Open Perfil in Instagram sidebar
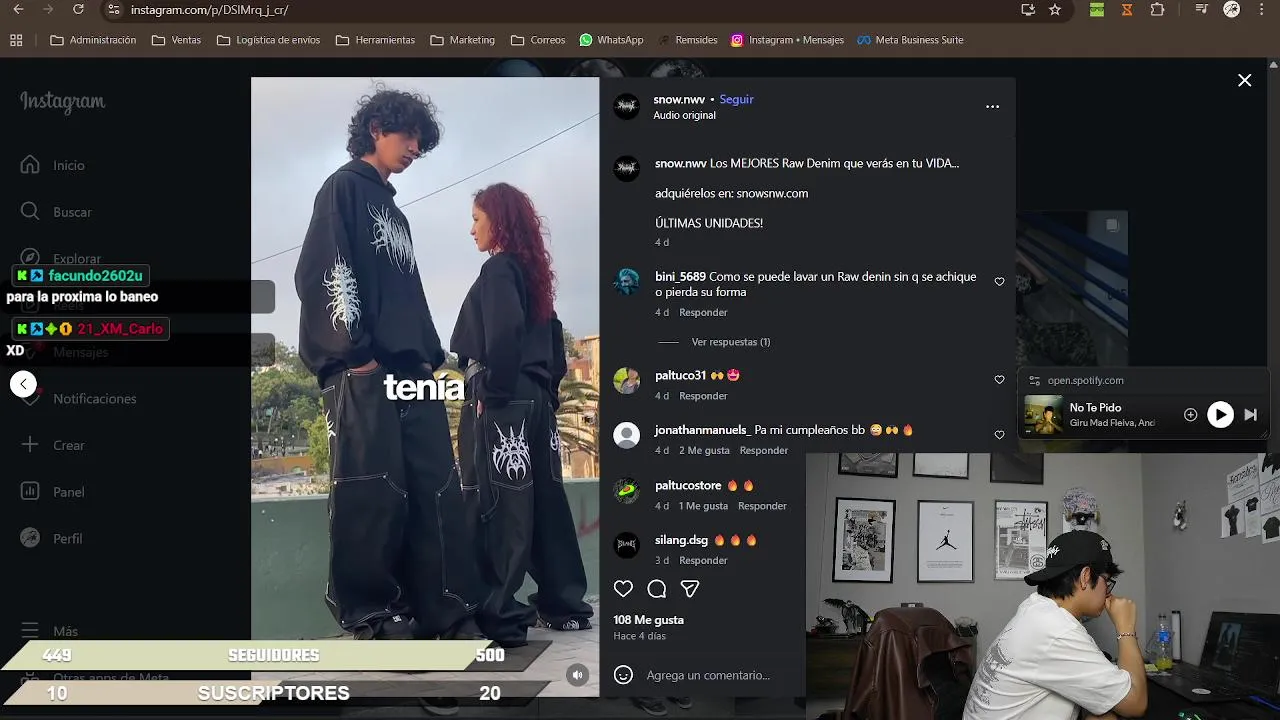 point(54,538)
